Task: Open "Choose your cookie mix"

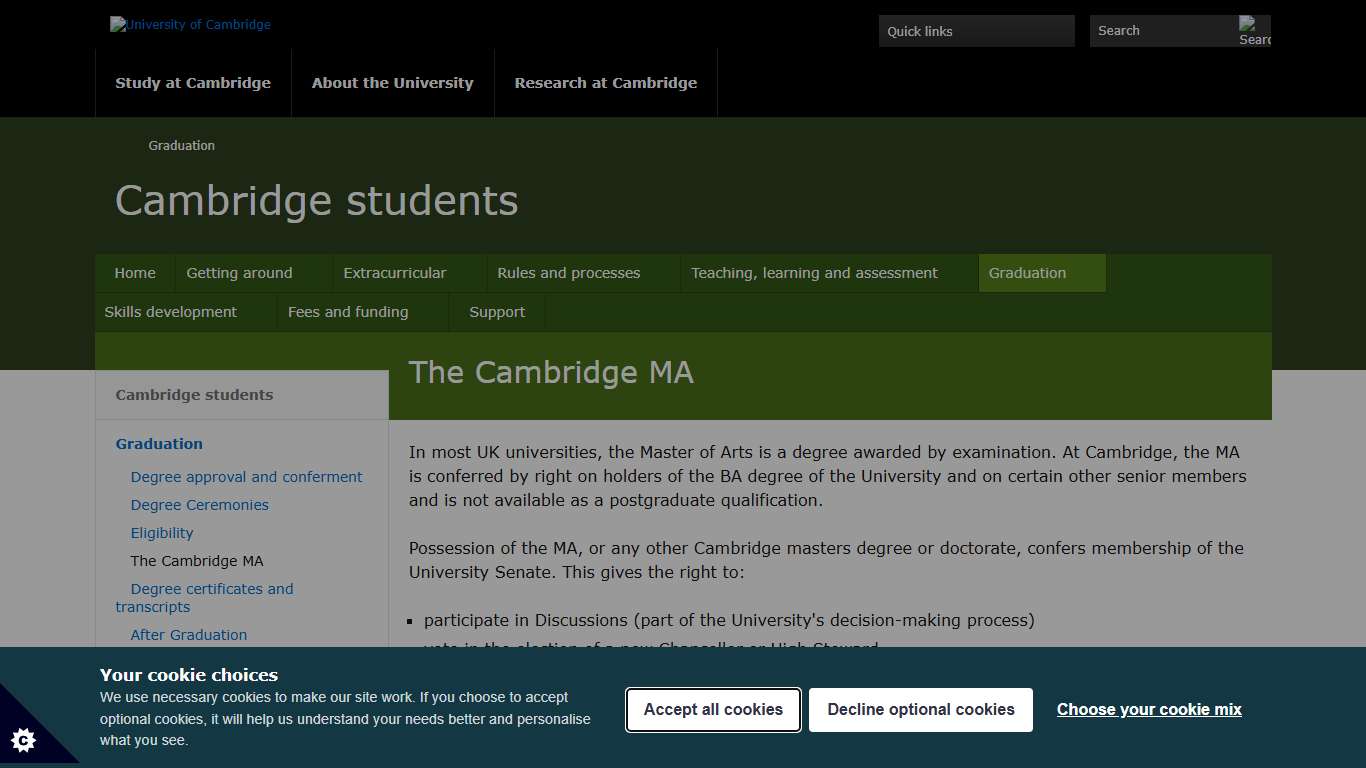Action: pyautogui.click(x=1148, y=709)
